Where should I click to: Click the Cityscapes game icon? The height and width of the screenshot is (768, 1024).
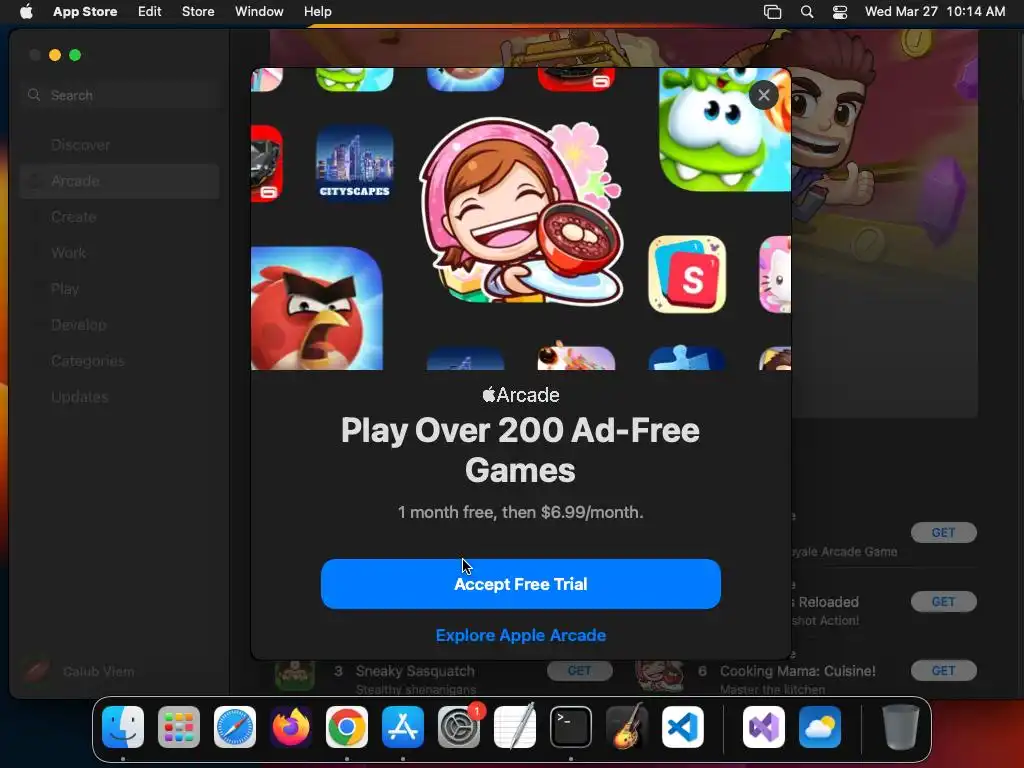[355, 163]
